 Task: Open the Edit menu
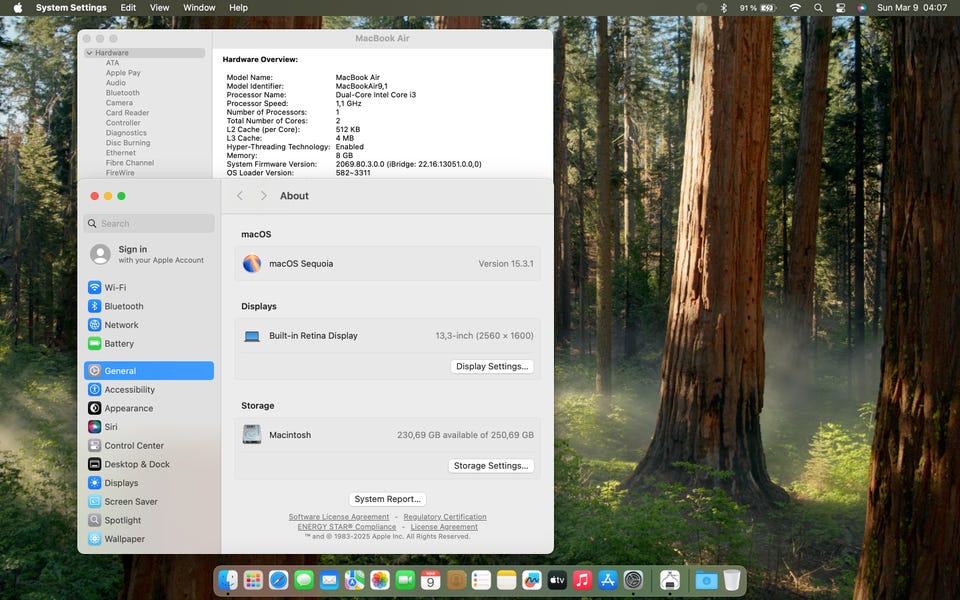tap(128, 8)
